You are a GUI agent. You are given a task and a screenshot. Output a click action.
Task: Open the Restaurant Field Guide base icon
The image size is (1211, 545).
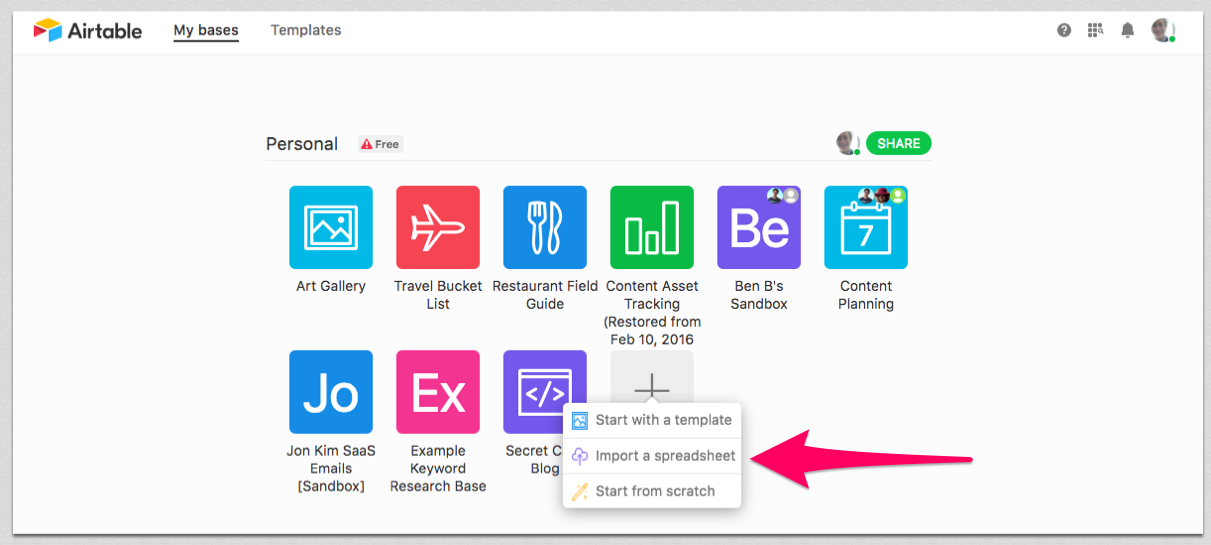coord(545,227)
